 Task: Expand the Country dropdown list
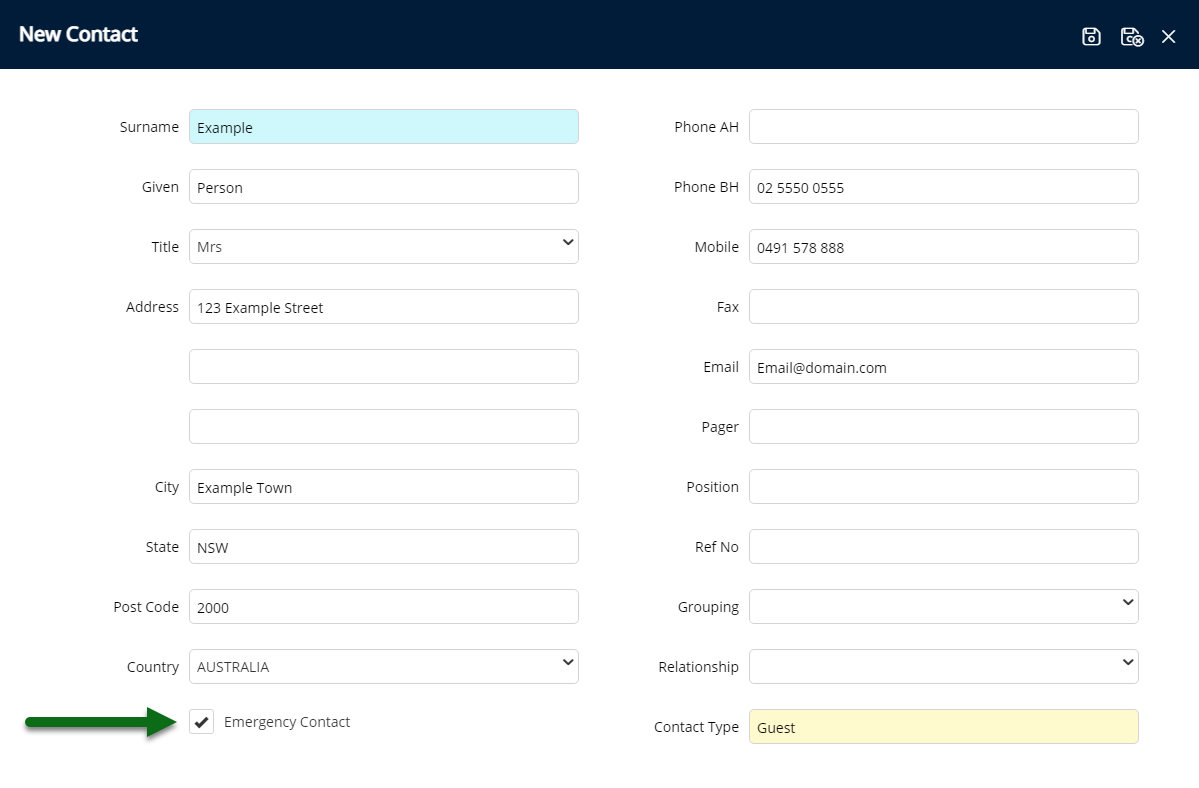(383, 667)
